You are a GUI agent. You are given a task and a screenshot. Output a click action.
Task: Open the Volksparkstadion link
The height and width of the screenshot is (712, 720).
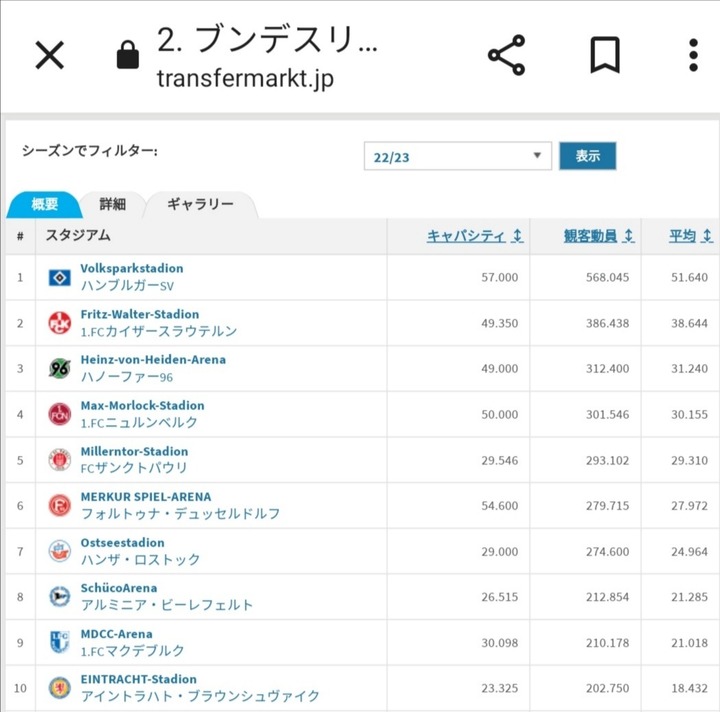pyautogui.click(x=132, y=268)
